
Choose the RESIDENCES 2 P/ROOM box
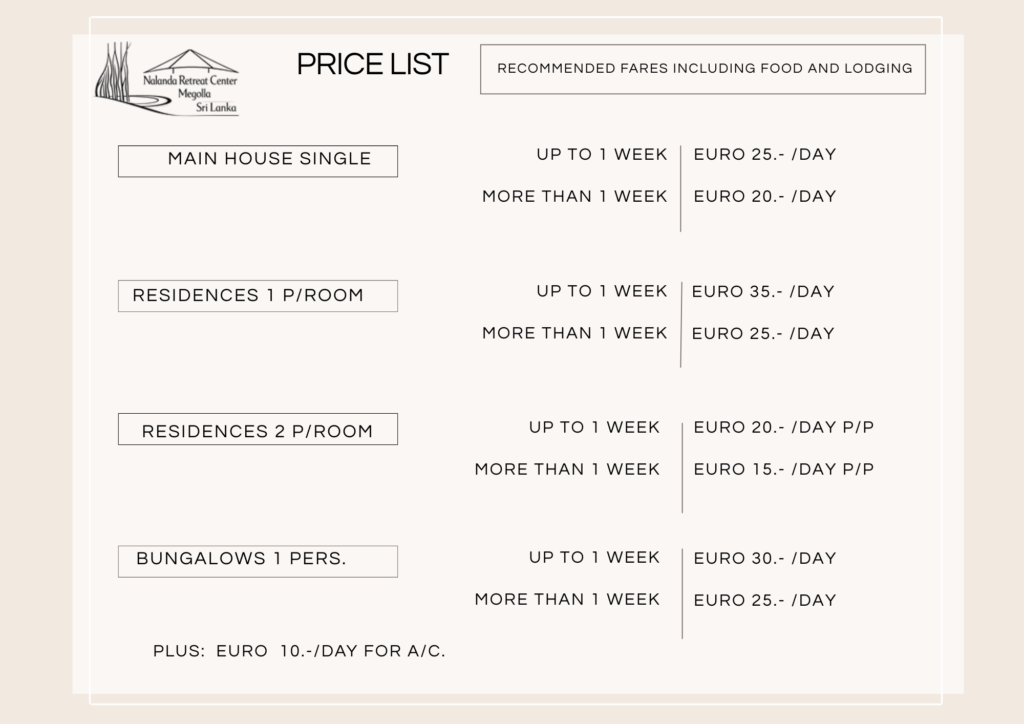(x=258, y=430)
